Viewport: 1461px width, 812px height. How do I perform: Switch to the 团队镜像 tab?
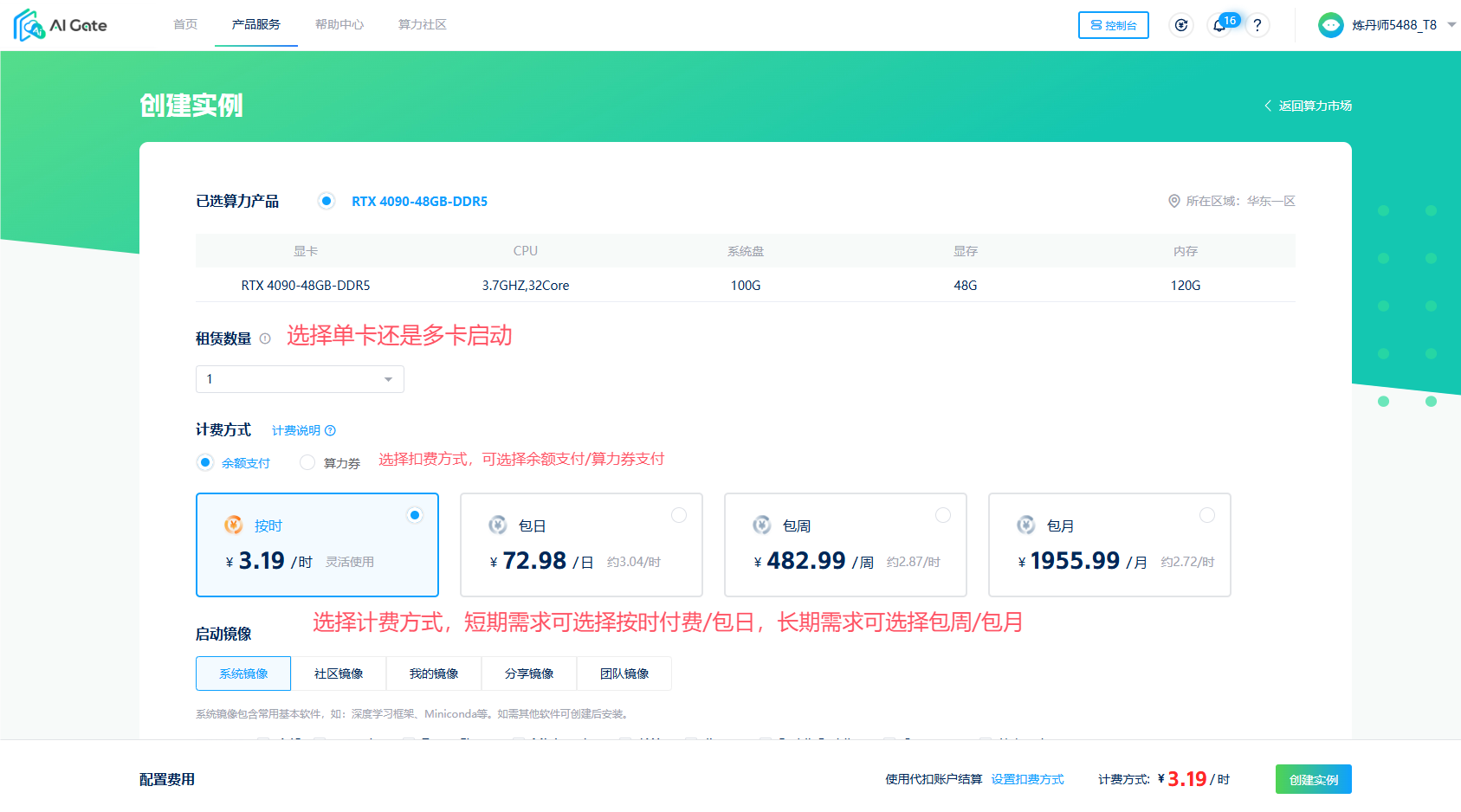(x=624, y=673)
